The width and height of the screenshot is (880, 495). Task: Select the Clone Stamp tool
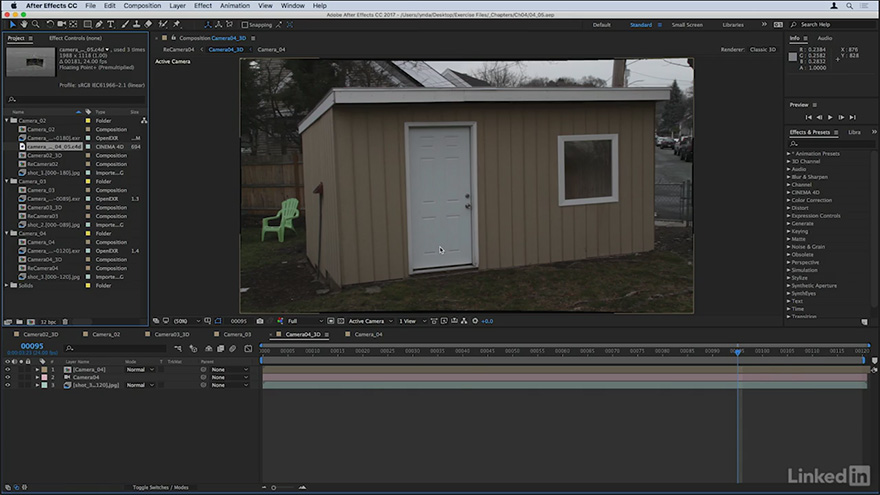click(x=136, y=24)
